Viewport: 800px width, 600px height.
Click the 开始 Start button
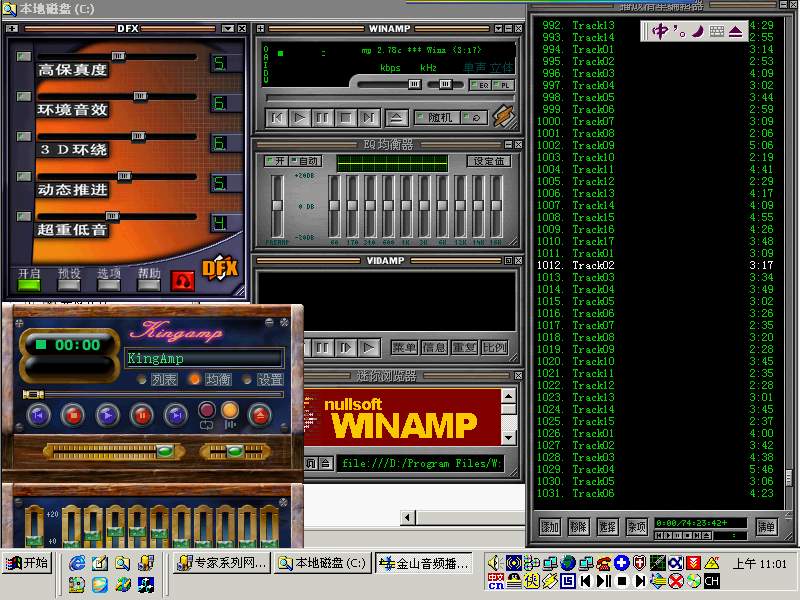point(27,563)
